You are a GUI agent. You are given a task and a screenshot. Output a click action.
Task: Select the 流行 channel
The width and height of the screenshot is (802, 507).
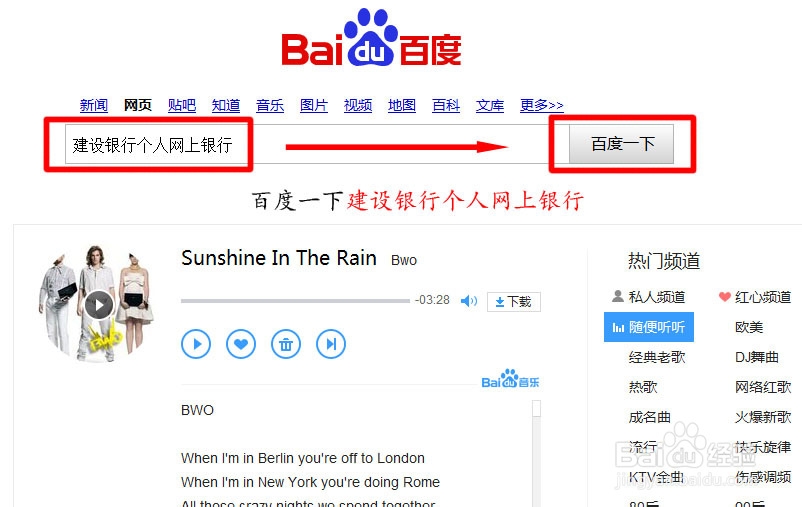(x=643, y=447)
